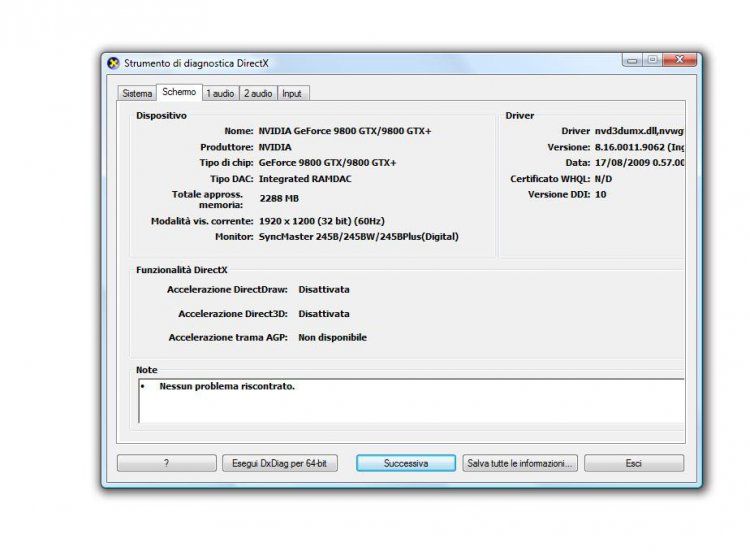The height and width of the screenshot is (552, 750).
Task: Click 'Integrated RAMDAC' value
Action: tap(305, 179)
